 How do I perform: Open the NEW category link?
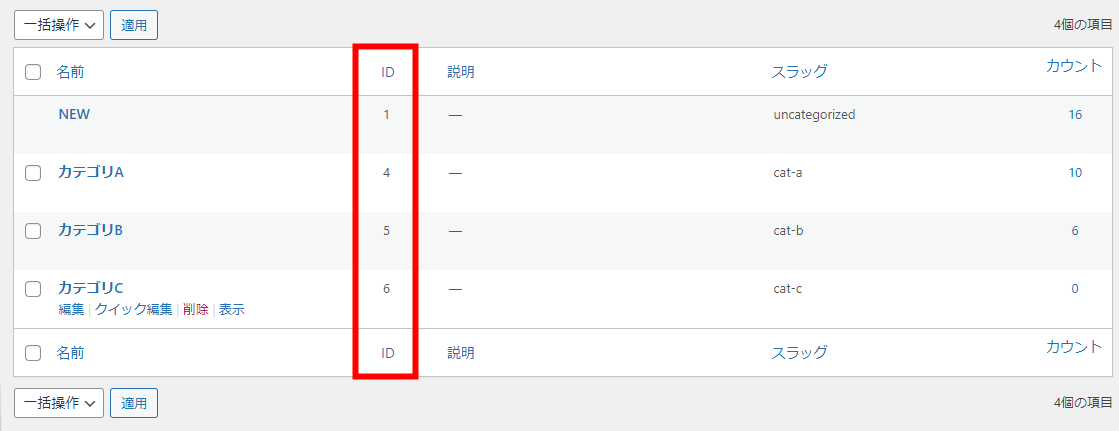click(74, 114)
